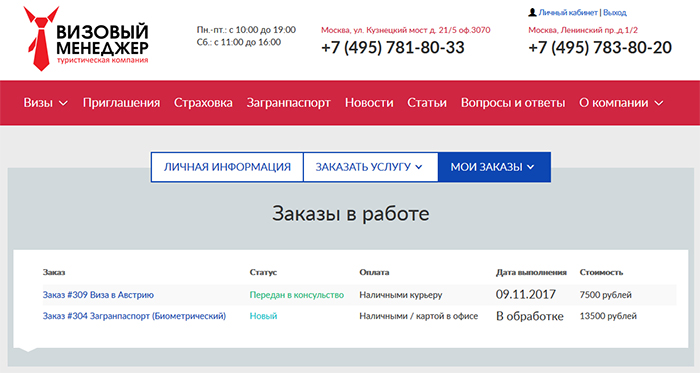Click the Кузнецкий мост office address
Viewport: 700px width, 373px height.
(406, 30)
